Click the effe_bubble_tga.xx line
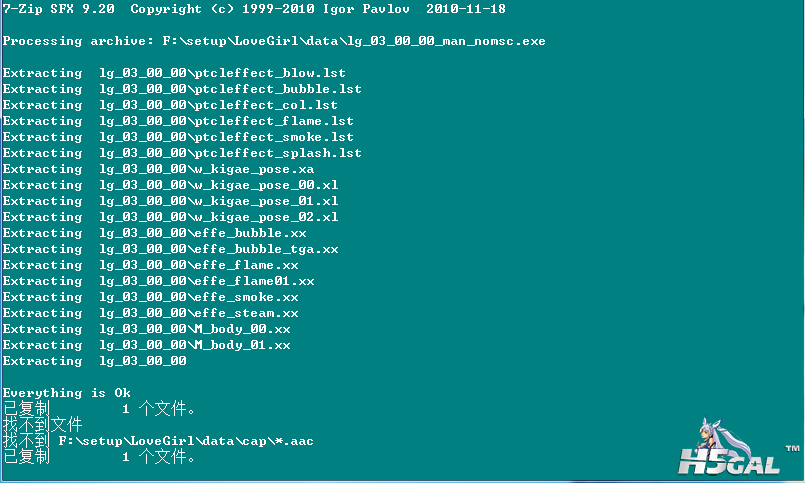The image size is (805, 483). (x=170, y=249)
